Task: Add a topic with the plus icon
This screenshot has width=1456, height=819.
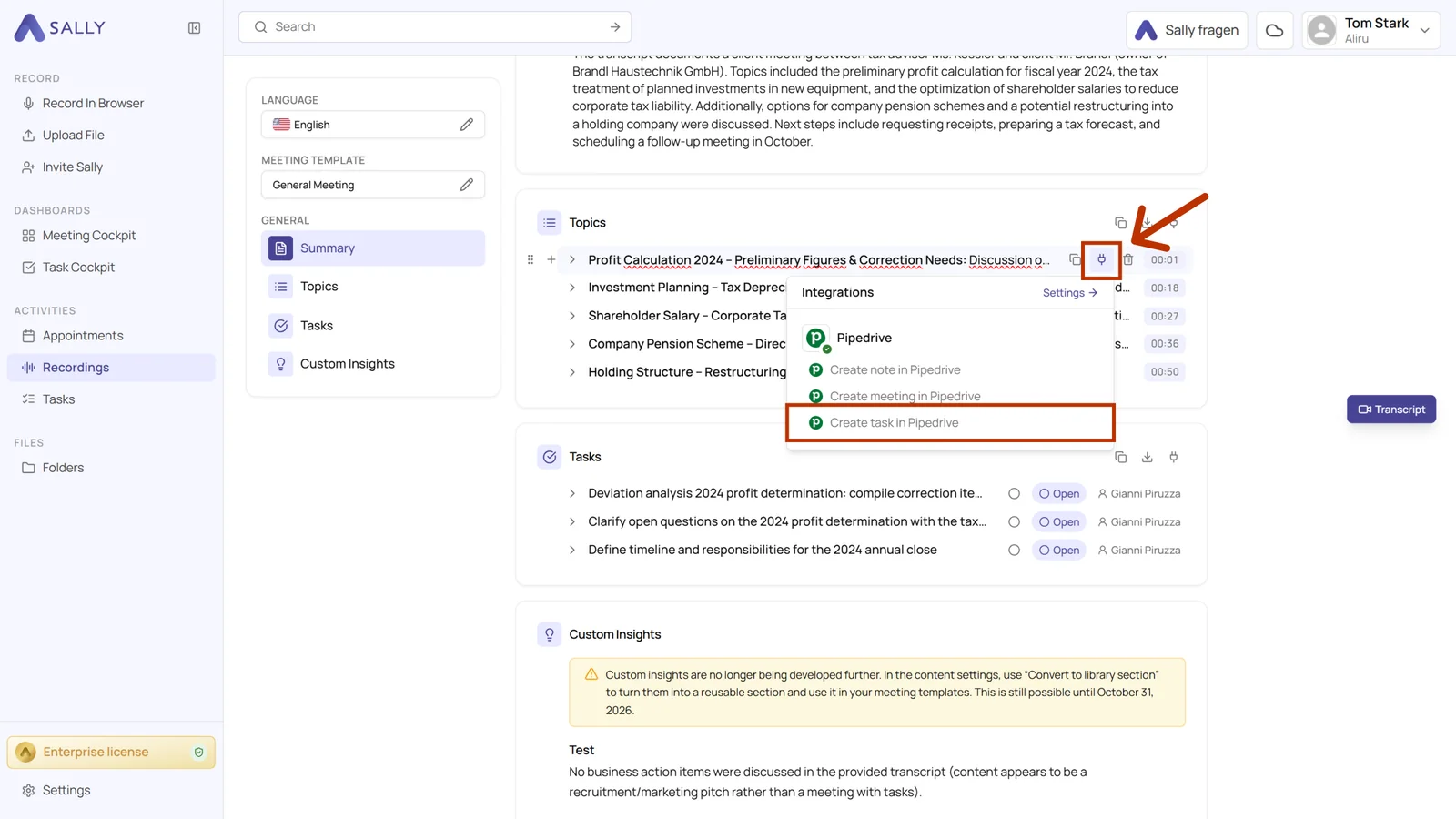Action: click(x=551, y=259)
